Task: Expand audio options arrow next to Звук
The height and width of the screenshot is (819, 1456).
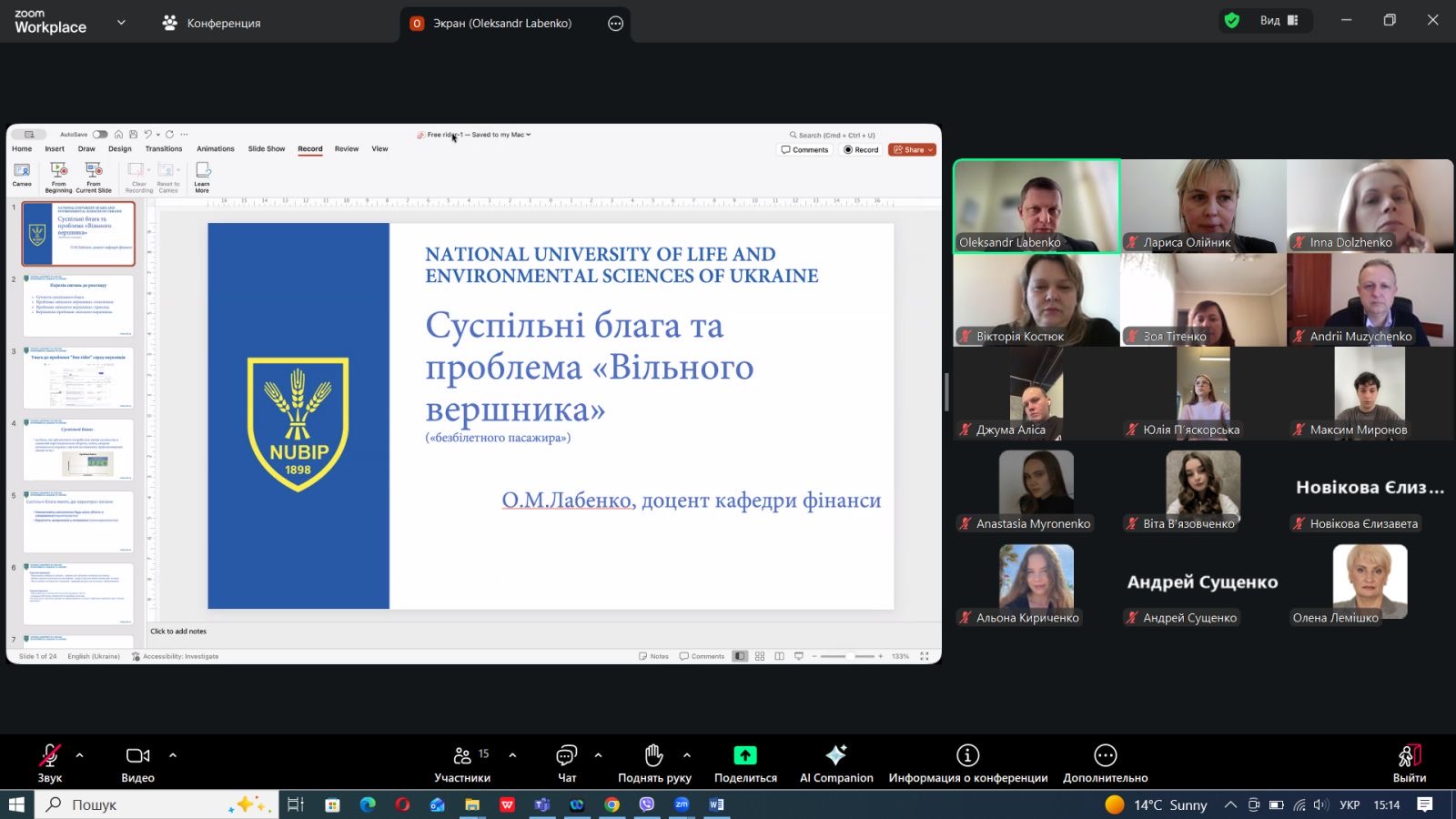Action: point(80,755)
